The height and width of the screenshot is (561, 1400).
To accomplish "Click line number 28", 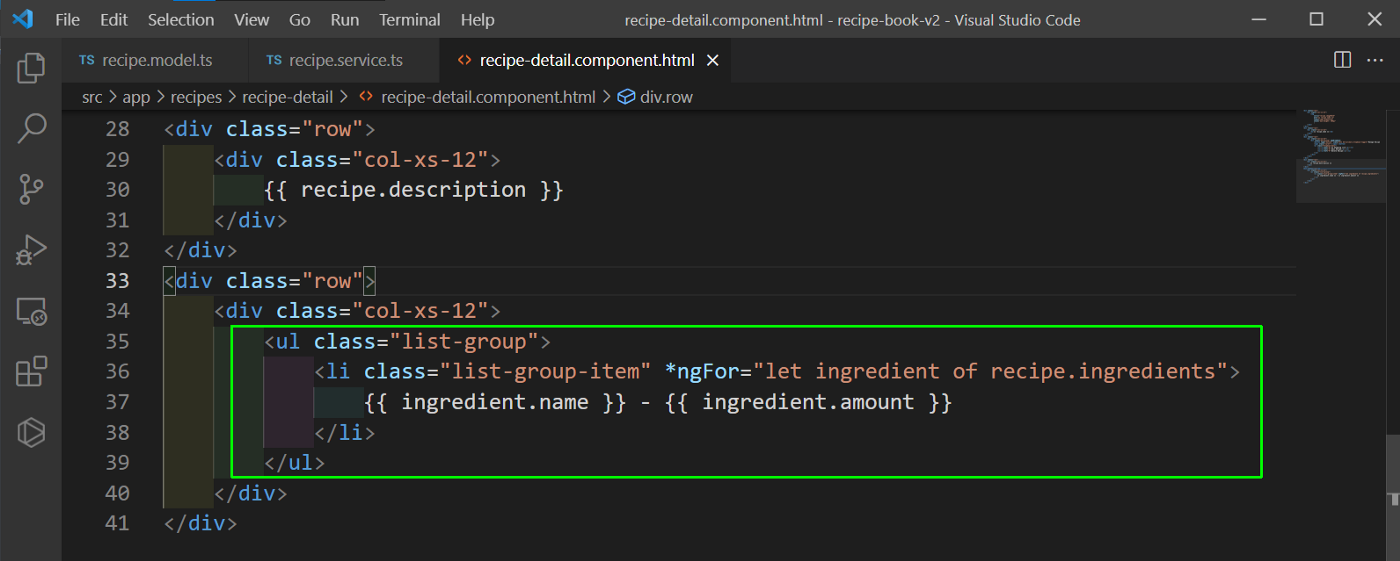I will (x=117, y=129).
